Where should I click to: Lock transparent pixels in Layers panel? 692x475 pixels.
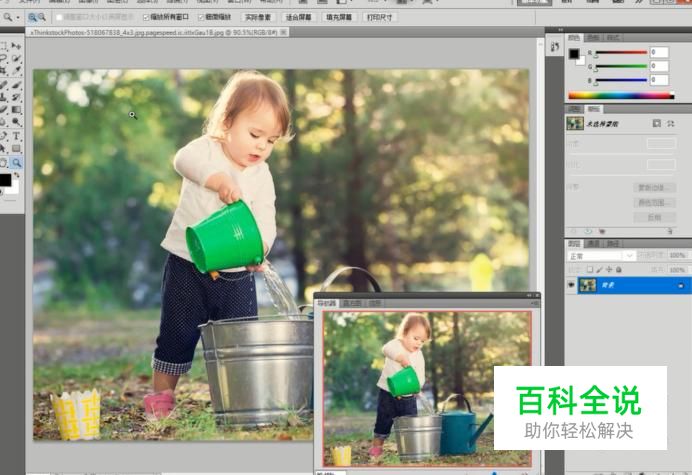click(x=590, y=269)
